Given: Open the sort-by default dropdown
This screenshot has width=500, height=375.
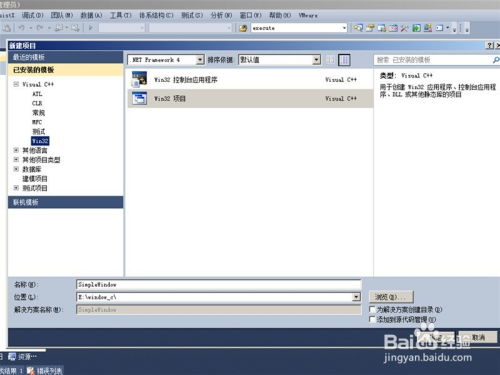Looking at the screenshot, I should (279, 60).
